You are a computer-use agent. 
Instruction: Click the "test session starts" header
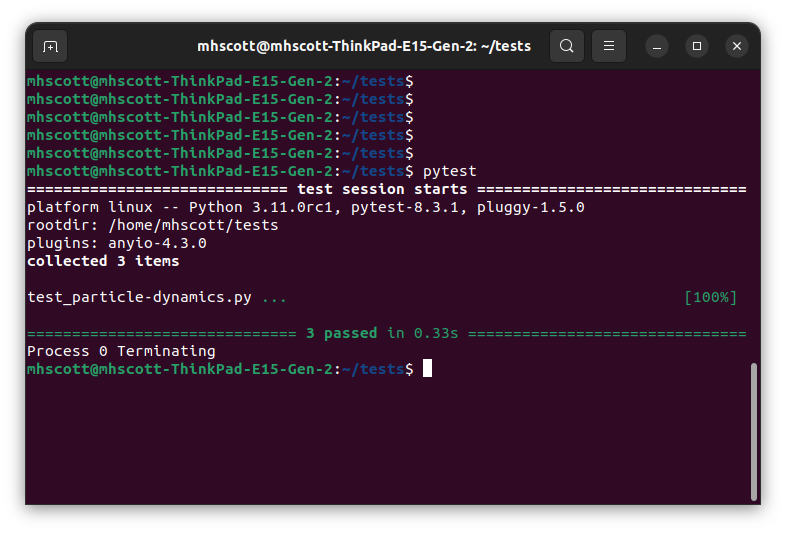click(382, 189)
